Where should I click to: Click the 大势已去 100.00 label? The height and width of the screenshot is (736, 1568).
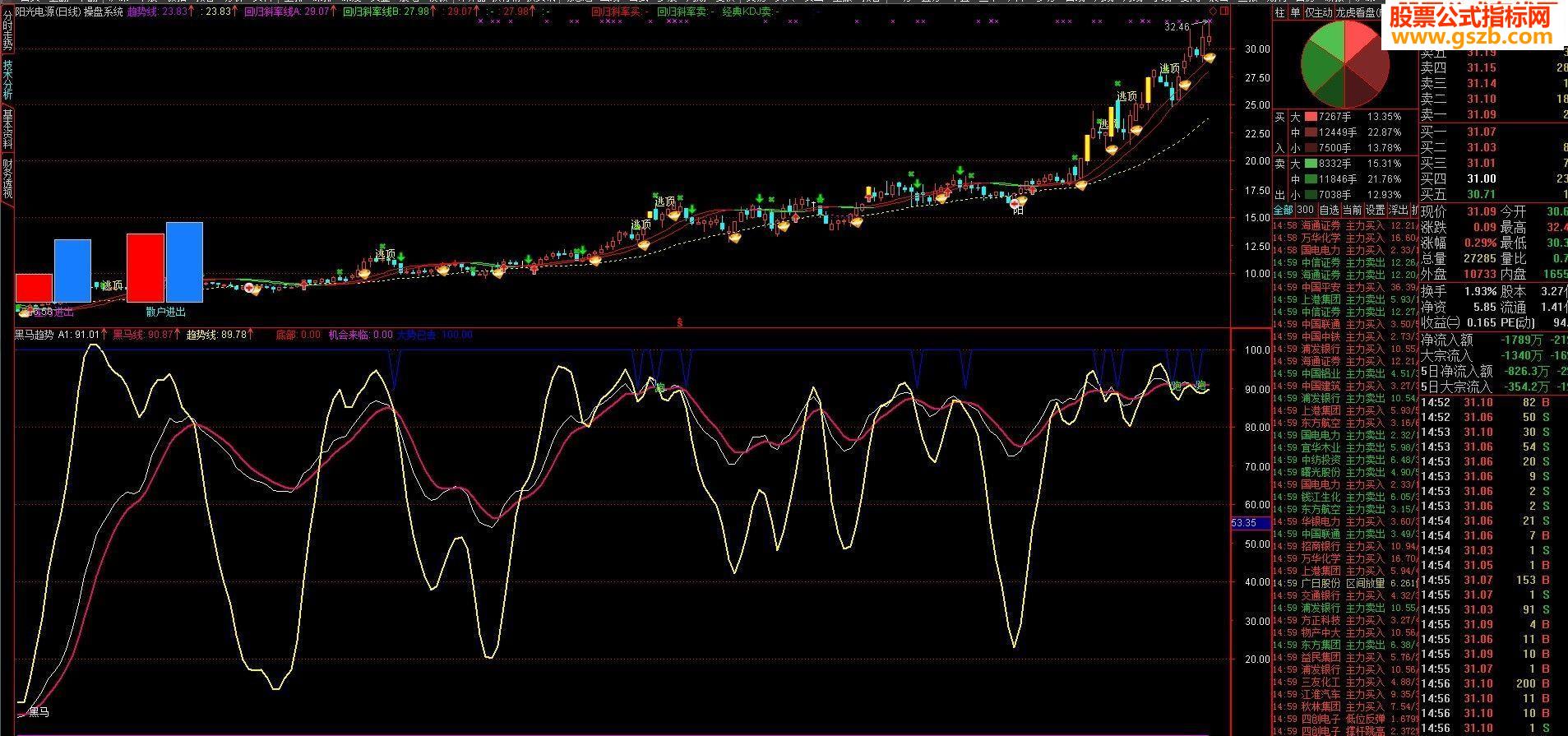point(435,335)
